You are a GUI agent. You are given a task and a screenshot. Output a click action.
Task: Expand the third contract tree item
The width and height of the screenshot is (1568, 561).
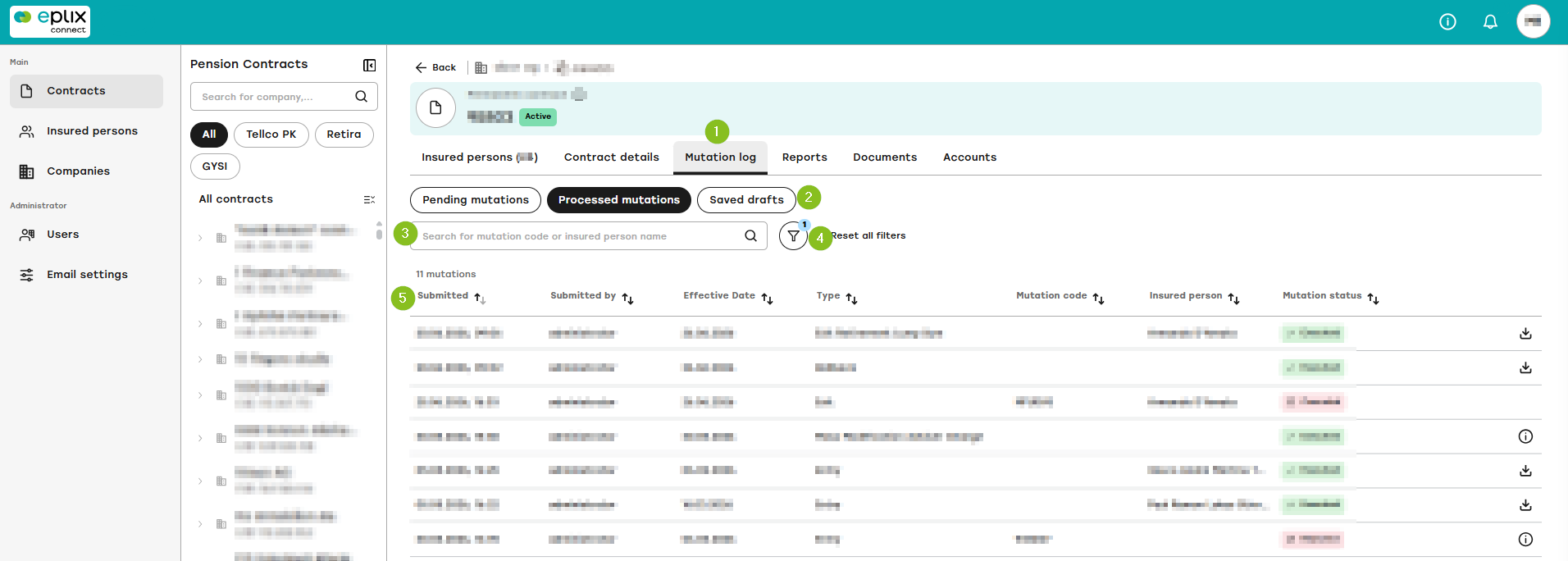200,324
